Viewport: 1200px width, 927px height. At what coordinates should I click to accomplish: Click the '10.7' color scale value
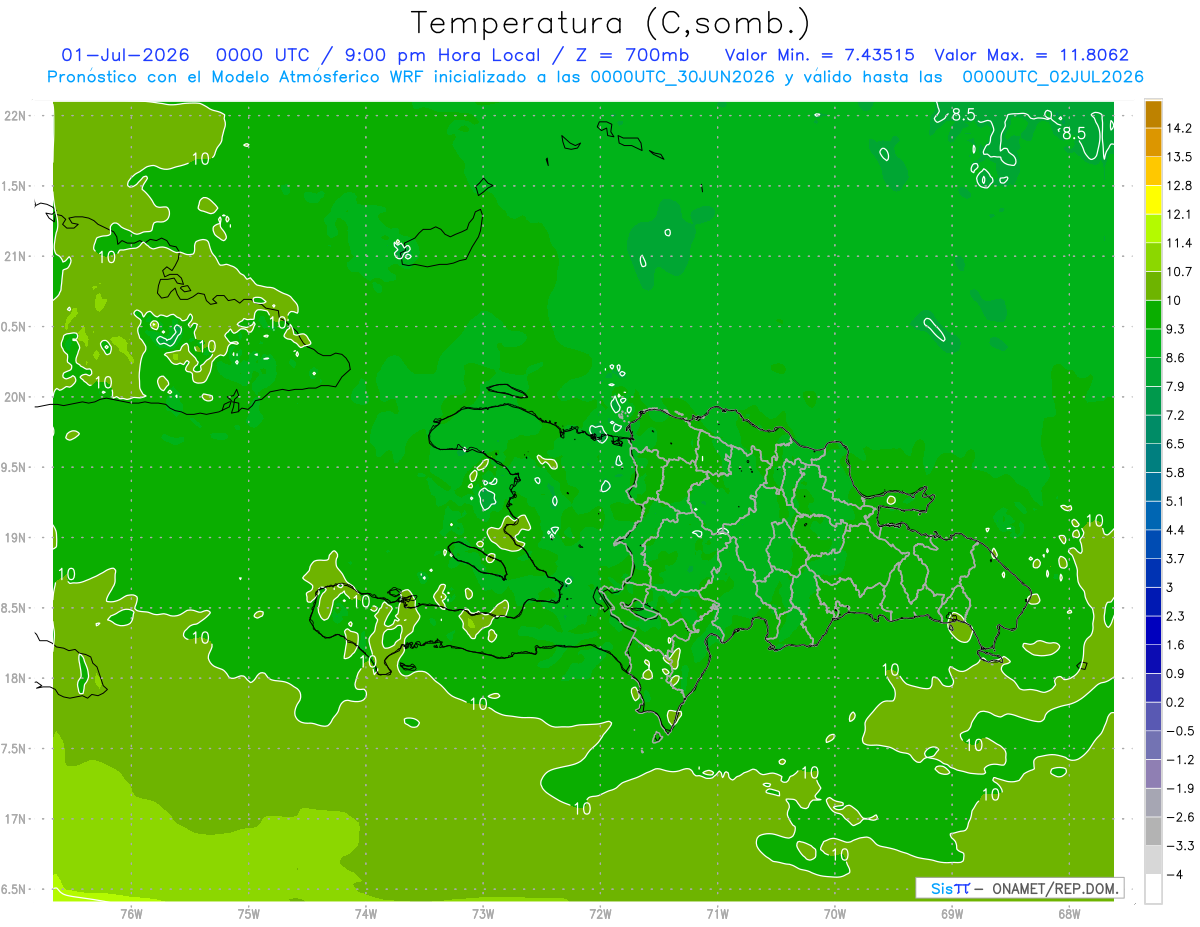(x=1180, y=272)
